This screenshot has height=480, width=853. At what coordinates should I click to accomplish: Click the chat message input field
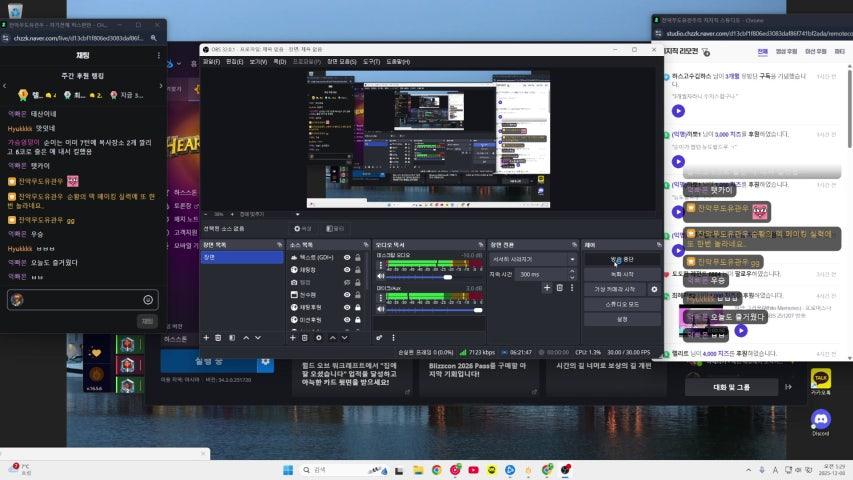pyautogui.click(x=80, y=299)
